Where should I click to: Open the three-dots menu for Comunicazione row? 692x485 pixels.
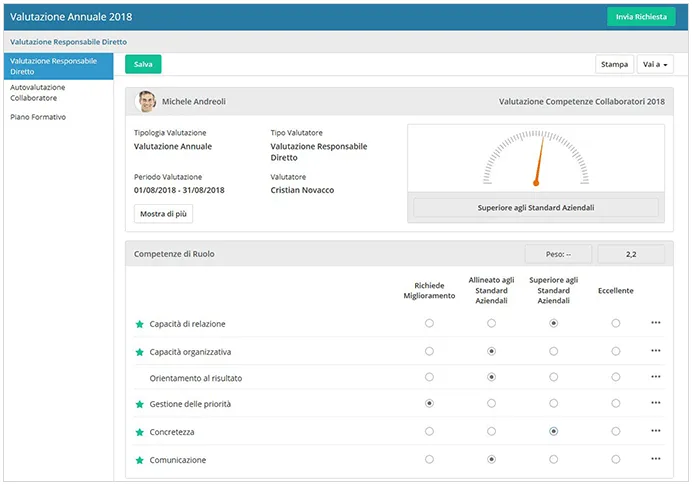coord(656,459)
